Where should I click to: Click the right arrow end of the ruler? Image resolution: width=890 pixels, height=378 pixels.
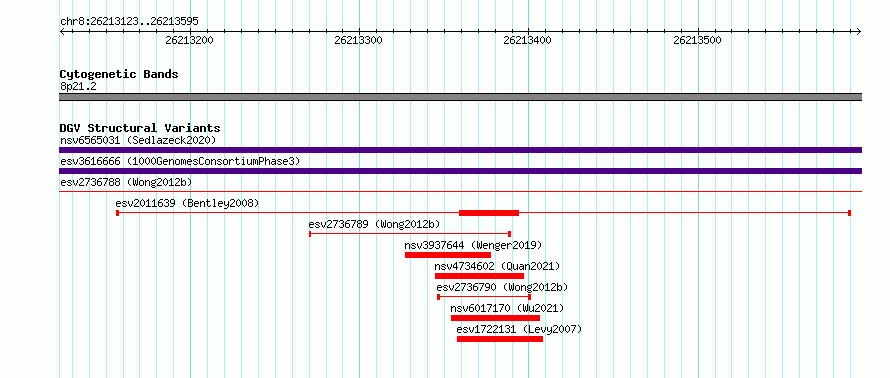click(x=859, y=31)
